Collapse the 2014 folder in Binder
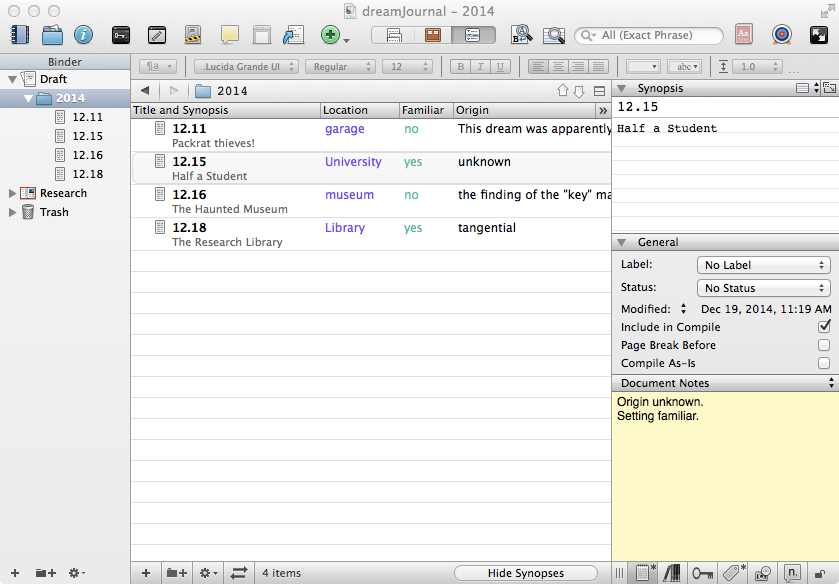Screen dimensions: 839x584 coord(28,98)
